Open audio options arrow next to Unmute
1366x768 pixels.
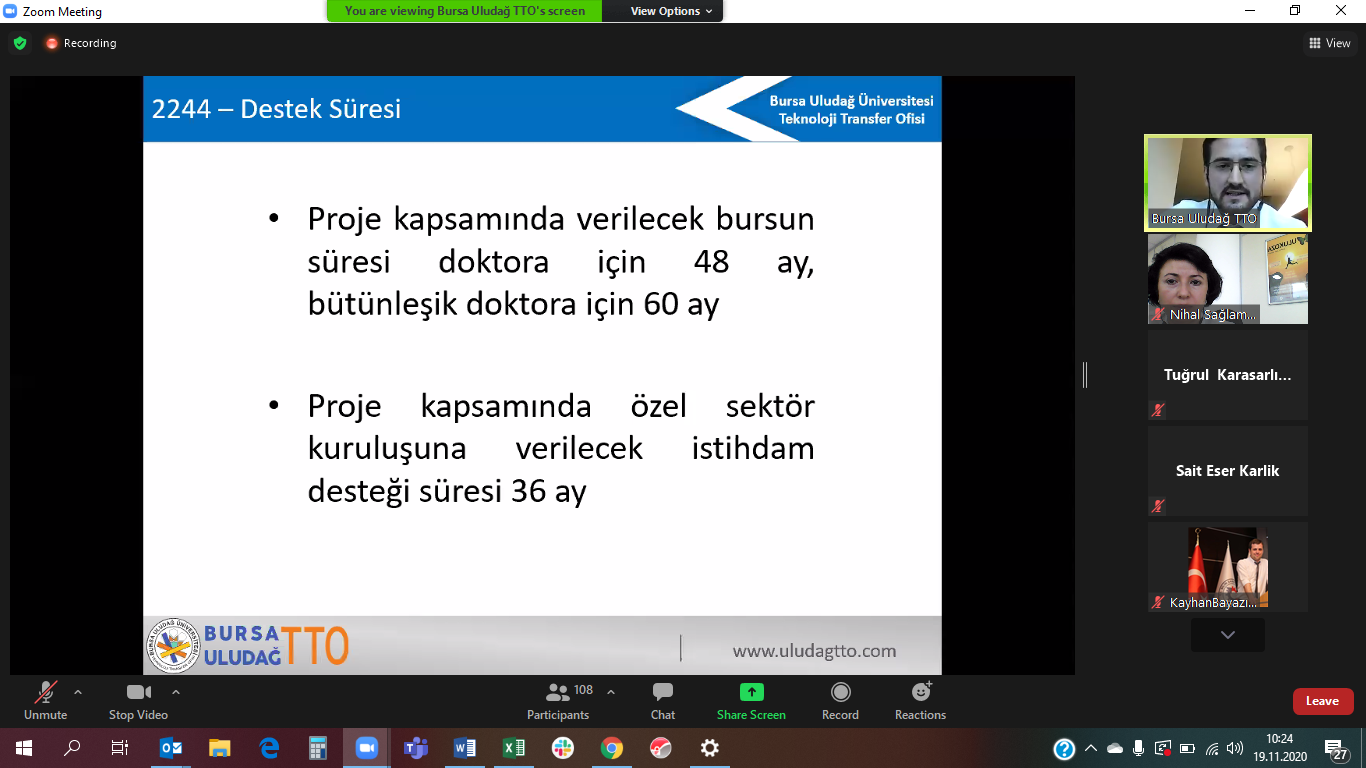pos(78,692)
